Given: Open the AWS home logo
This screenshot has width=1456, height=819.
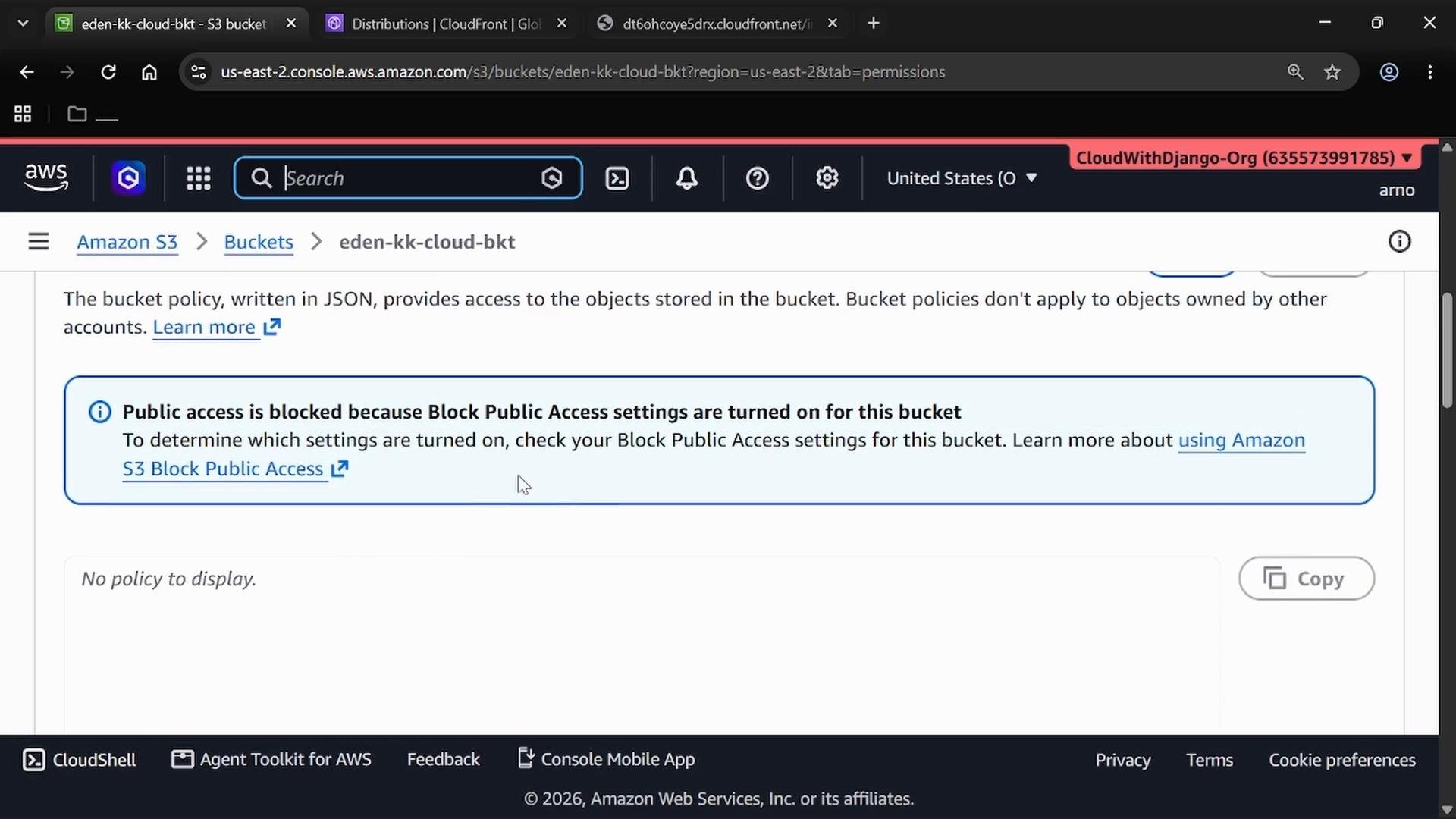Looking at the screenshot, I should click(46, 178).
